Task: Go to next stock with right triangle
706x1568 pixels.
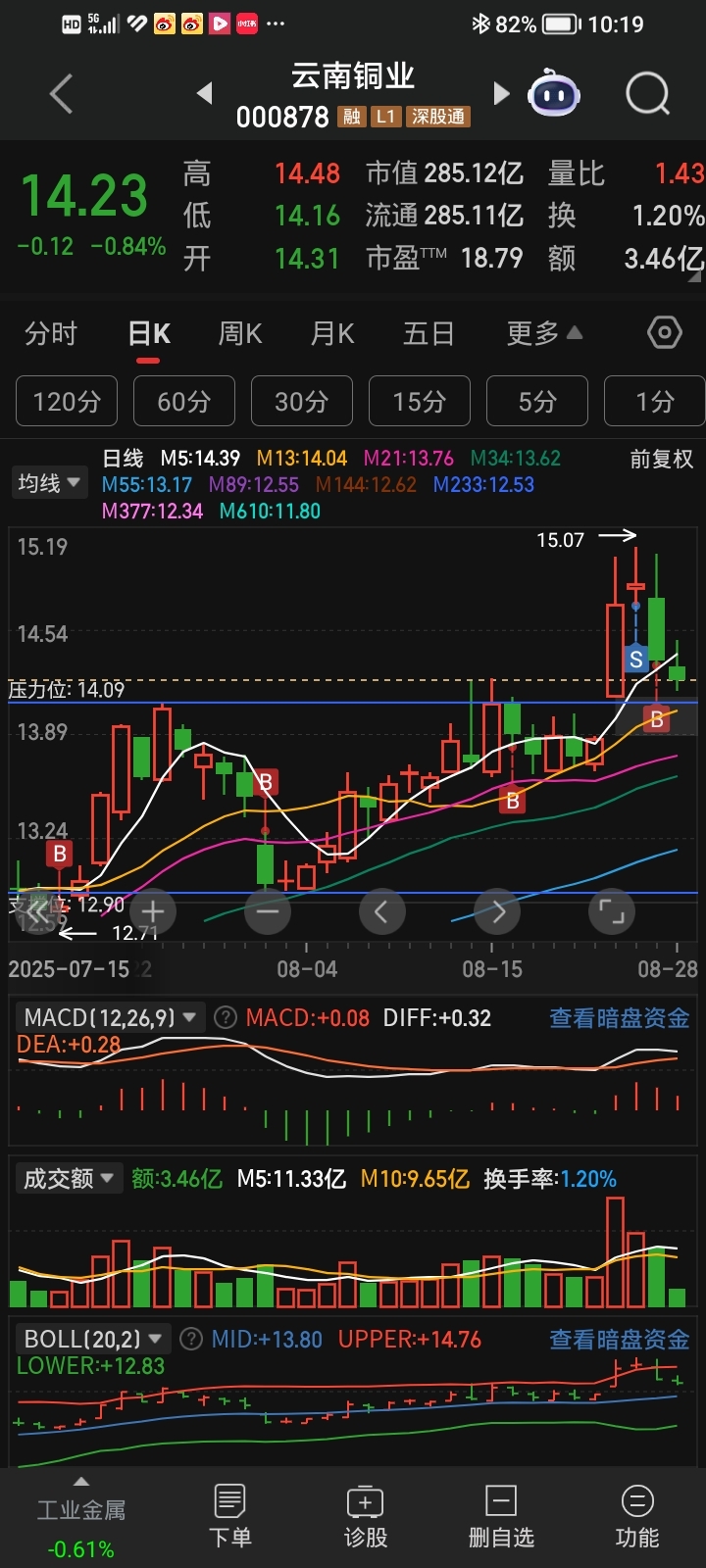Action: tap(501, 93)
